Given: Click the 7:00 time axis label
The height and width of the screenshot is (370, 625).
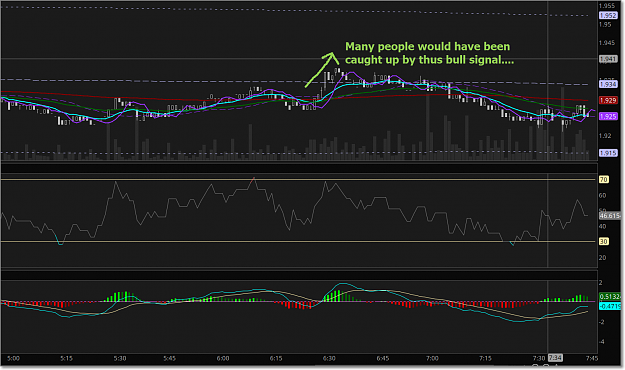Looking at the screenshot, I should pyautogui.click(x=432, y=358).
